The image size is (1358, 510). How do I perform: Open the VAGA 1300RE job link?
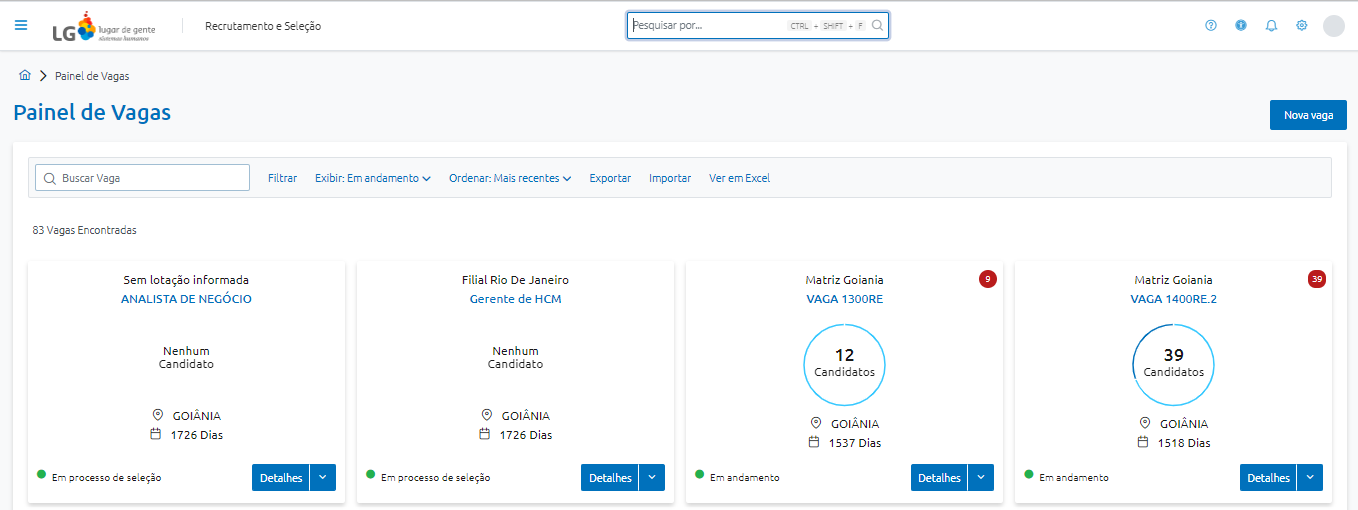pyautogui.click(x=844, y=299)
